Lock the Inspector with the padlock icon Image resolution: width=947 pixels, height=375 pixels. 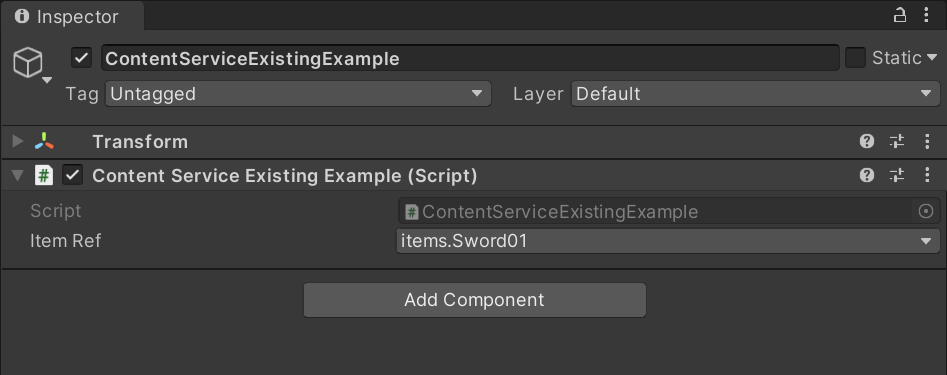pyautogui.click(x=900, y=15)
